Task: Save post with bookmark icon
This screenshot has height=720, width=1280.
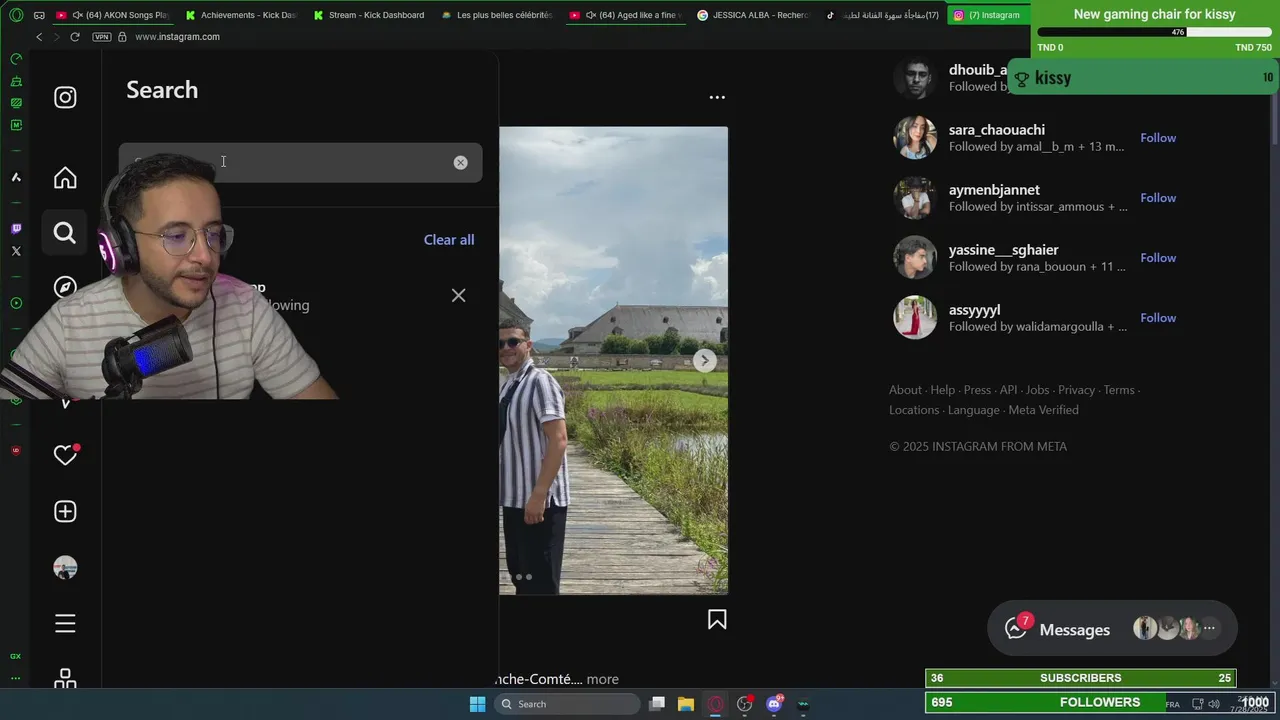Action: click(717, 620)
